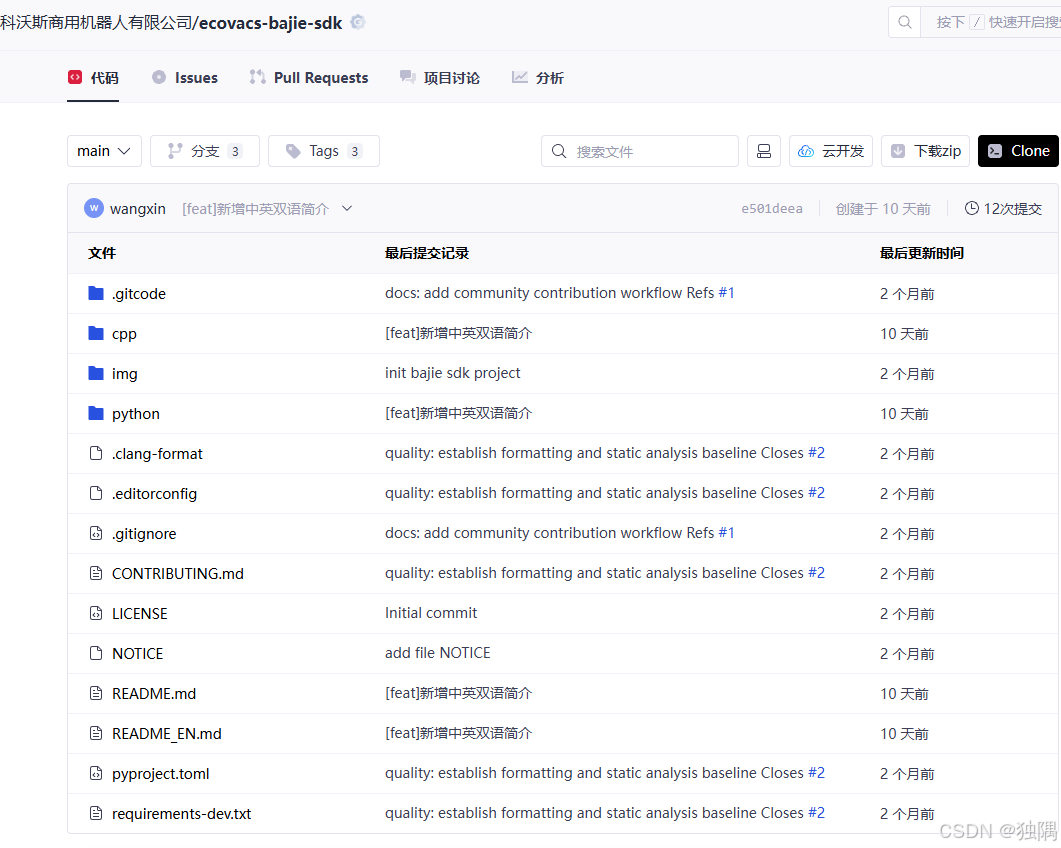This screenshot has height=848, width=1061.
Task: Open issue #1 link in .gitcode row
Action: pos(726,292)
